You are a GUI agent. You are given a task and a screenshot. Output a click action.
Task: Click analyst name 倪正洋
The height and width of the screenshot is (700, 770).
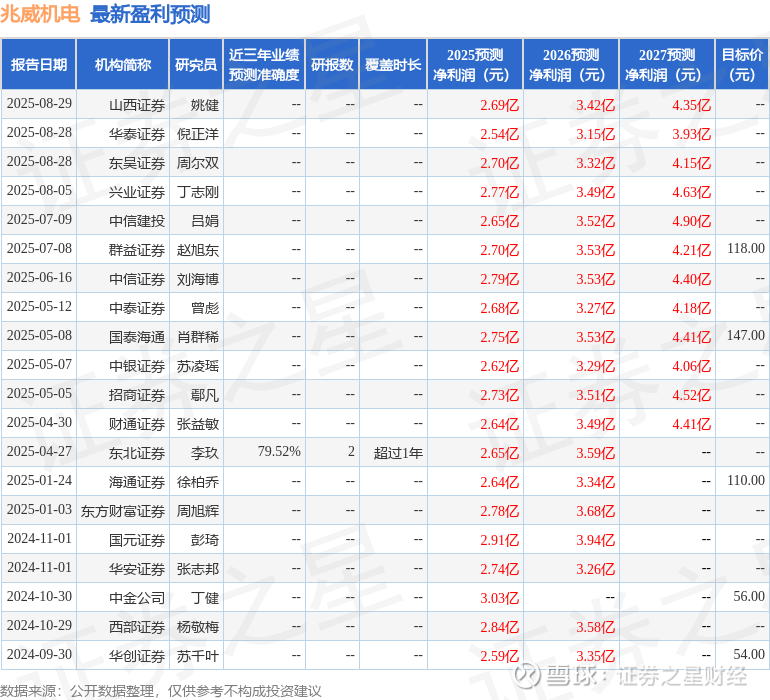point(197,134)
